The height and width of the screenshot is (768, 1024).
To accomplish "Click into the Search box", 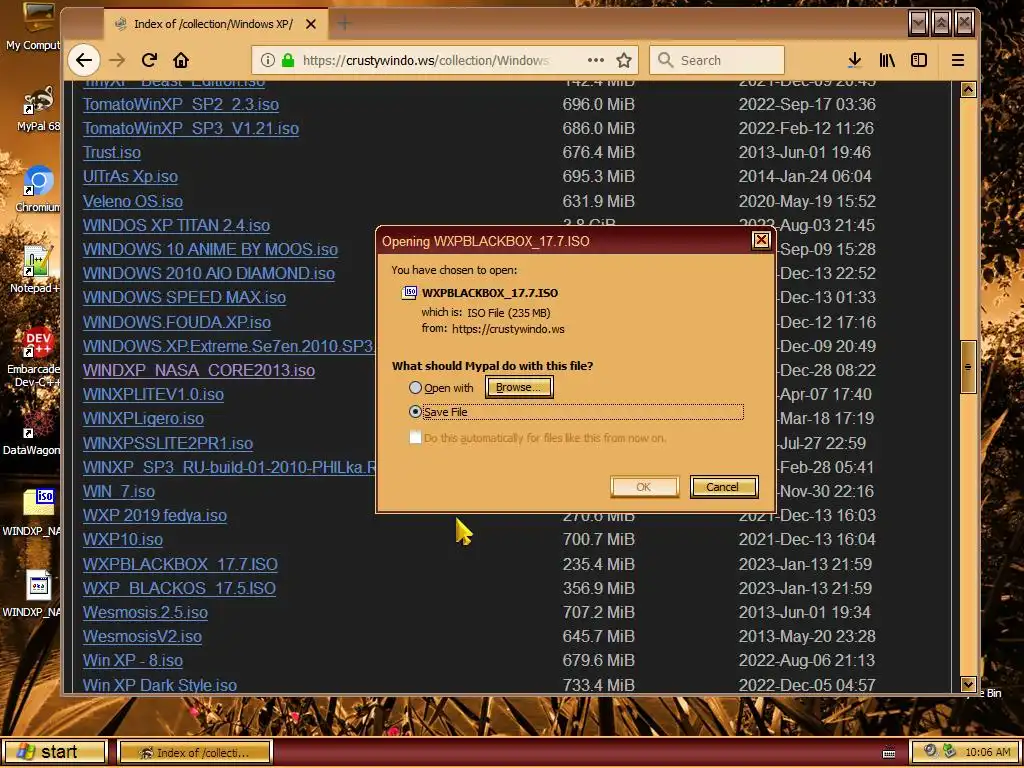I will (x=717, y=60).
